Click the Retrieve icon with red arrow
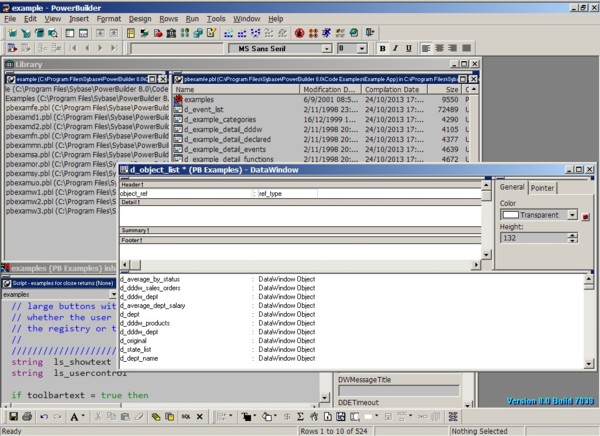The width and height of the screenshot is (600, 436). tap(12, 48)
